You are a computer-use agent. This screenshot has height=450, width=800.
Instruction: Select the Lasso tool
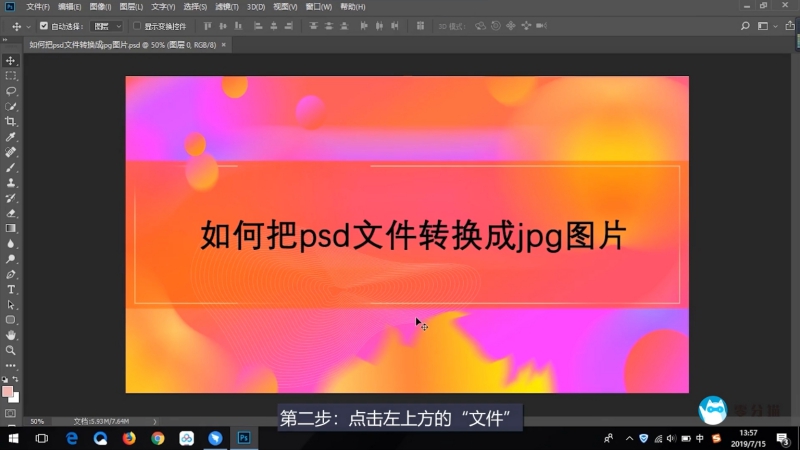pos(11,91)
